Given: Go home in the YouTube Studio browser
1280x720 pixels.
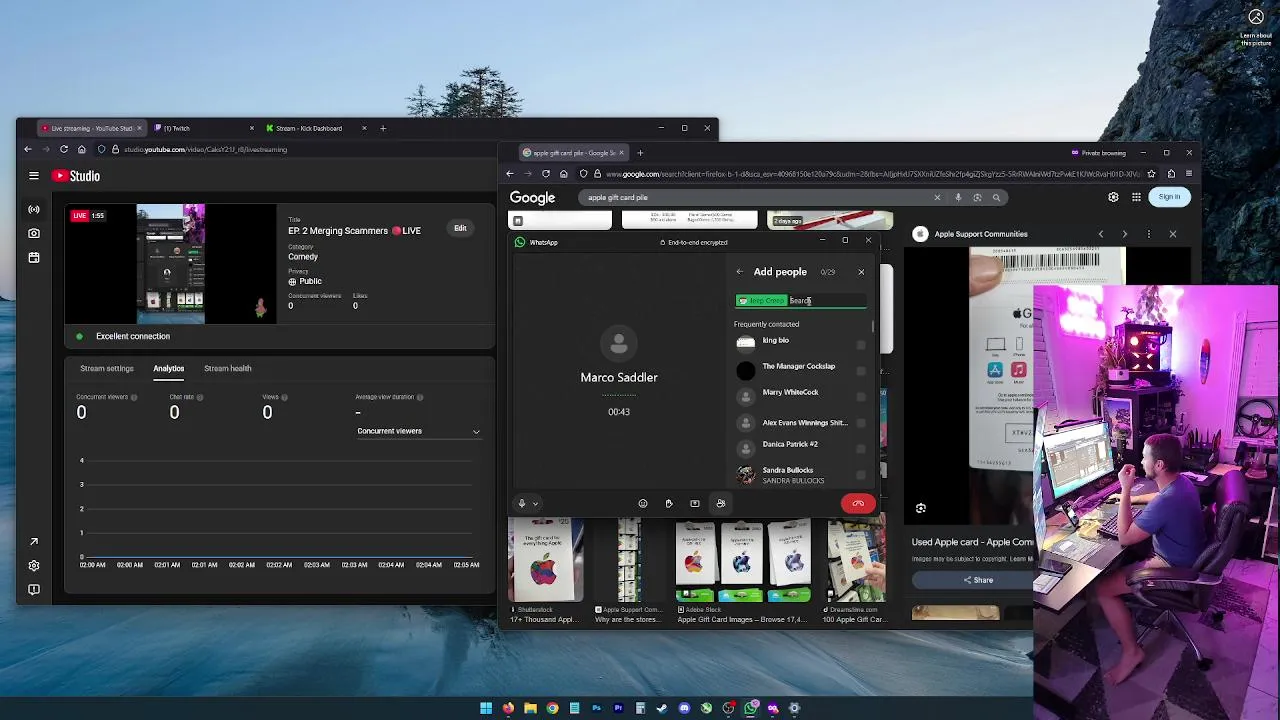Looking at the screenshot, I should click(x=81, y=149).
